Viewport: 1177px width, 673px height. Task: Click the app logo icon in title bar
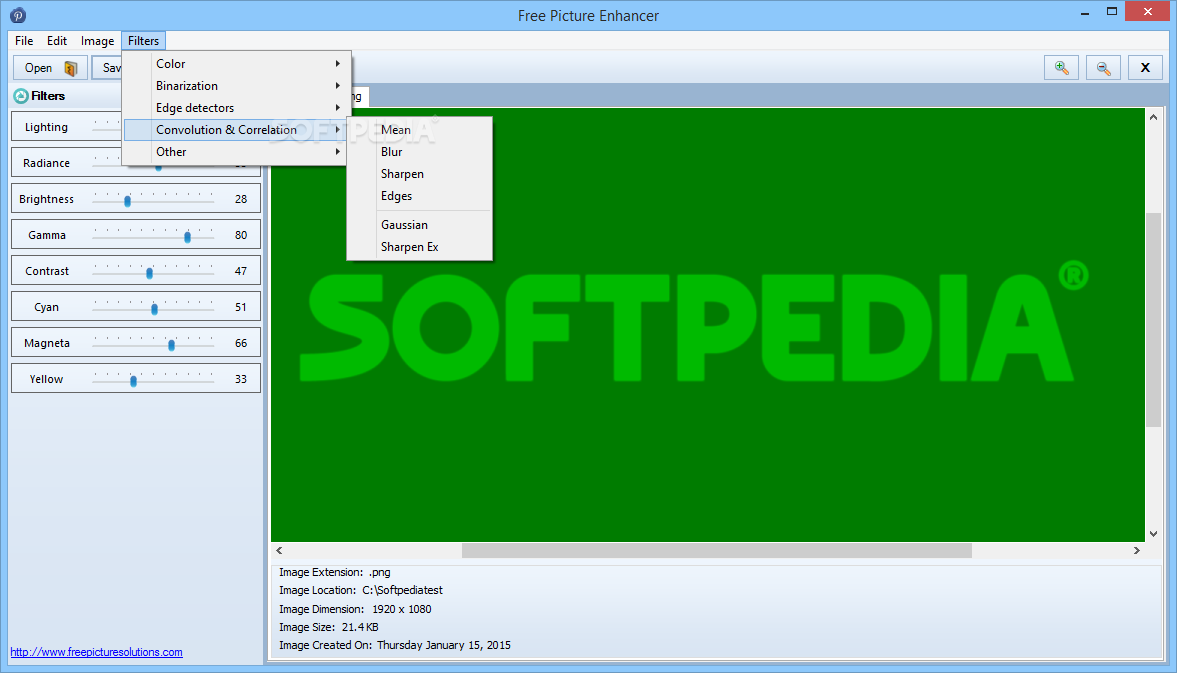[x=18, y=15]
